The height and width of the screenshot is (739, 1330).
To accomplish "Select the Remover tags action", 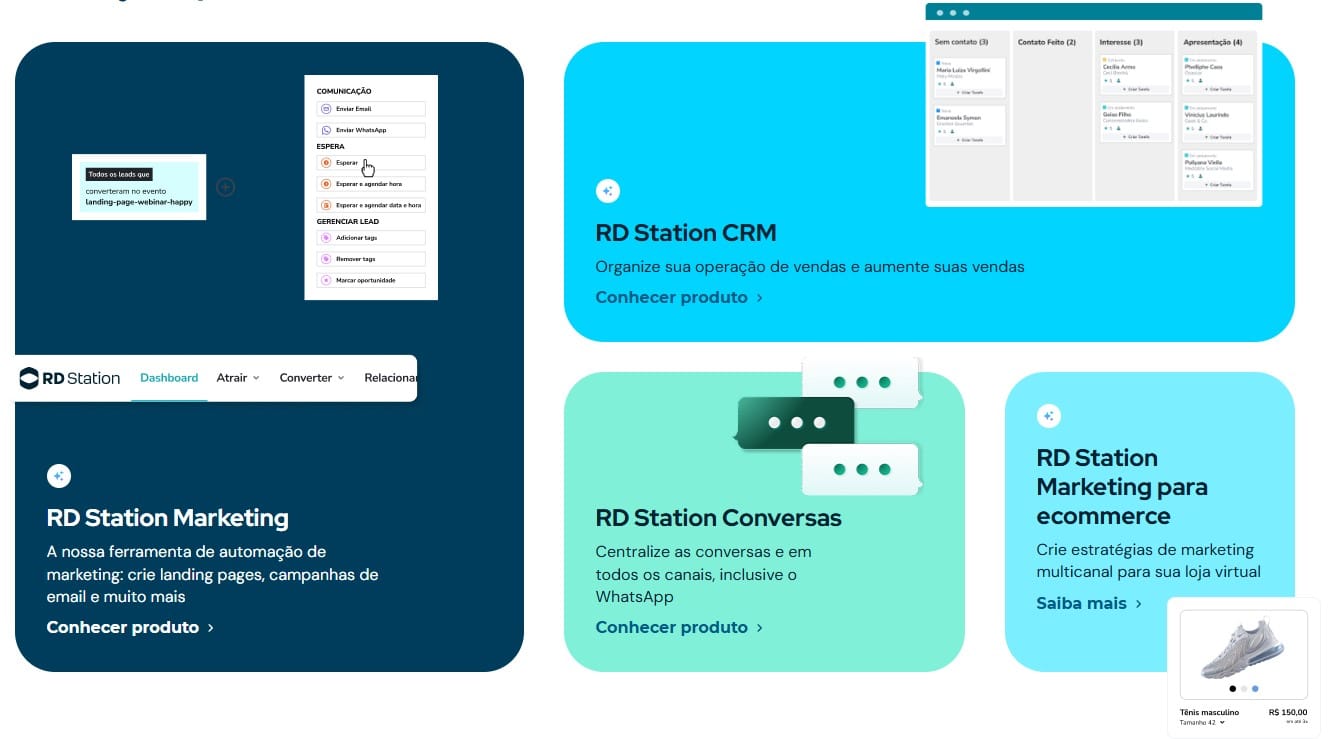I will tap(371, 259).
